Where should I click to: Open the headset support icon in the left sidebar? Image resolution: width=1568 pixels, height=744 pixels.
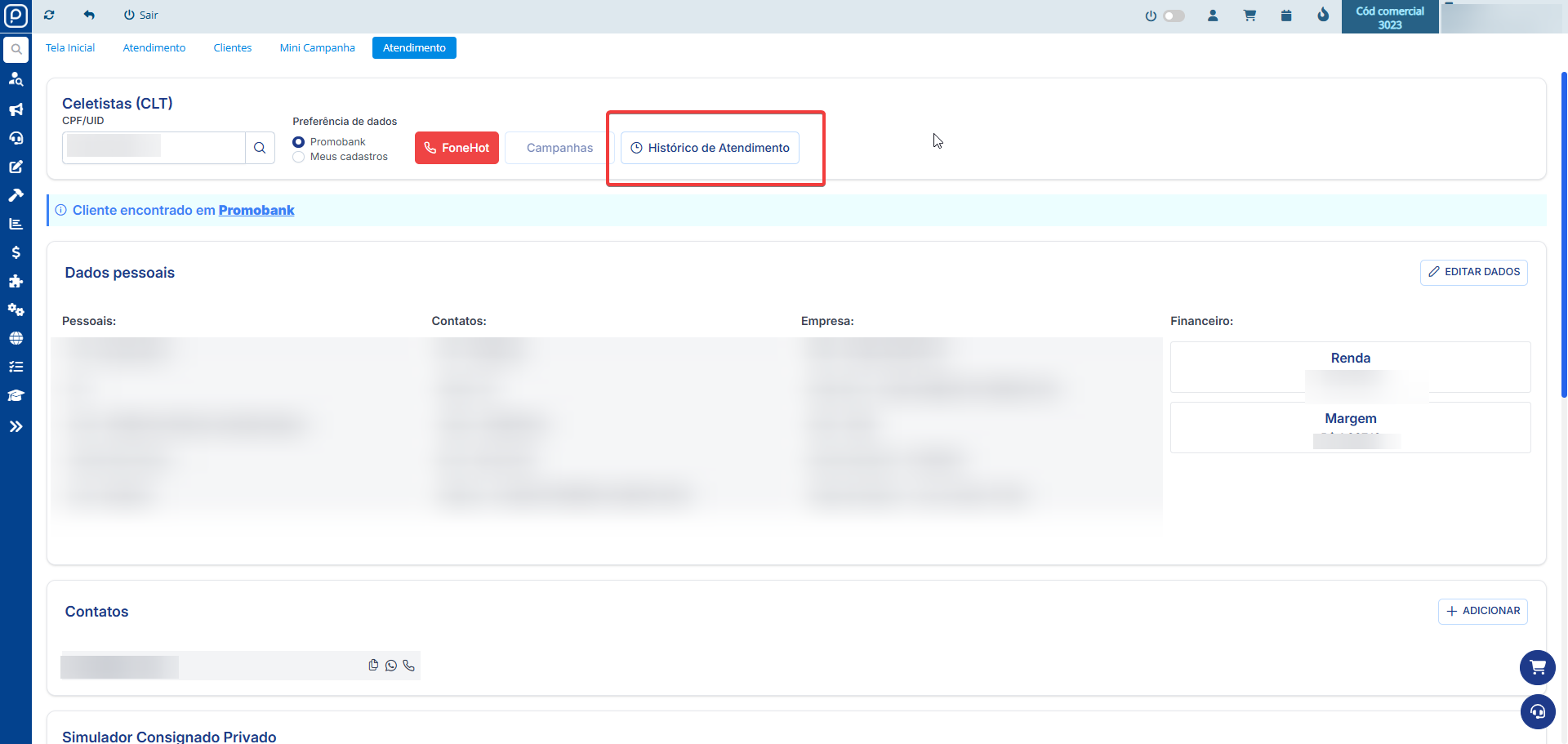click(x=16, y=138)
